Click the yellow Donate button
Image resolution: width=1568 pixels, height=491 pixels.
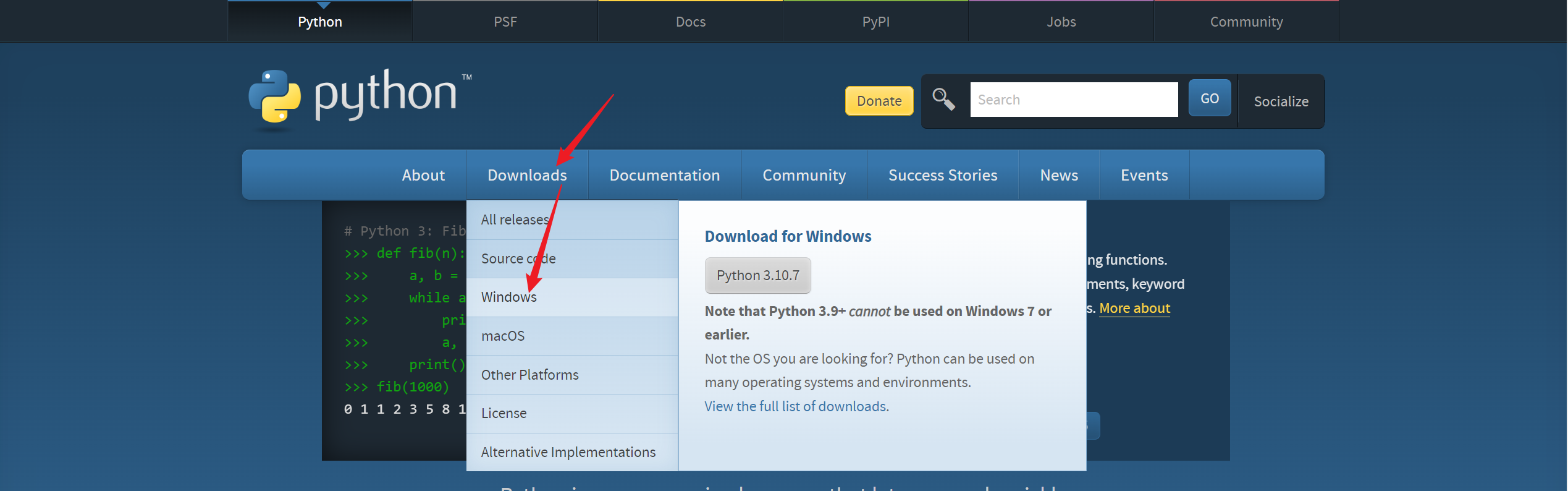point(879,101)
